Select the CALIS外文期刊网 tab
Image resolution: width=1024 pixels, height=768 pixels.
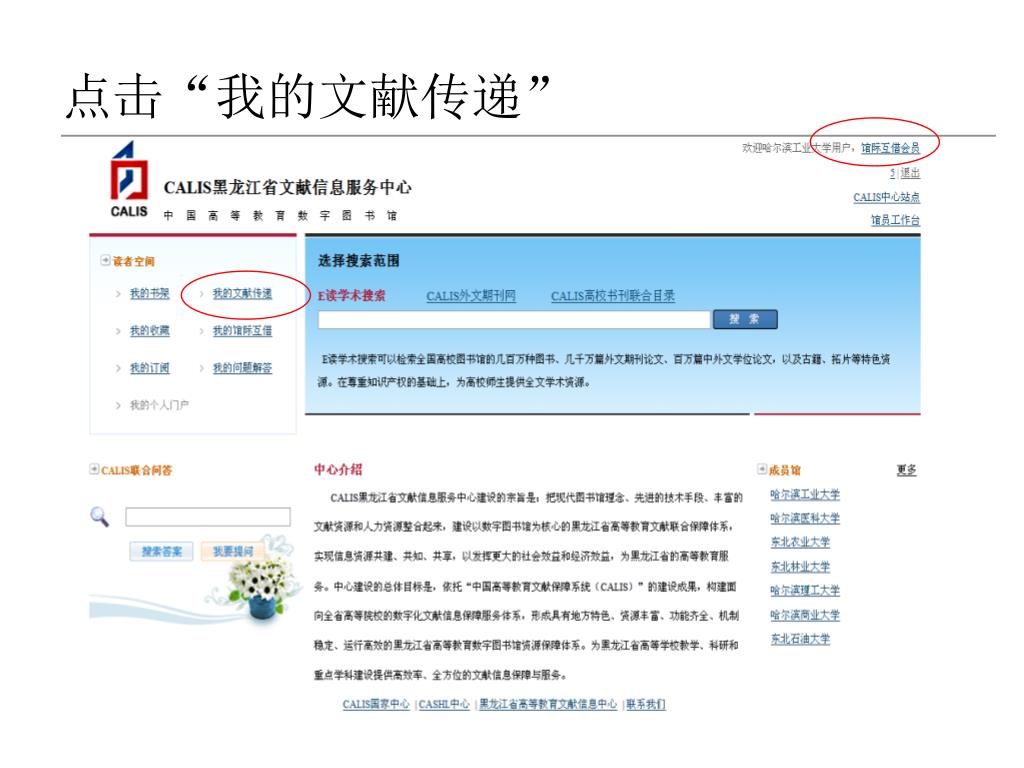coord(471,296)
